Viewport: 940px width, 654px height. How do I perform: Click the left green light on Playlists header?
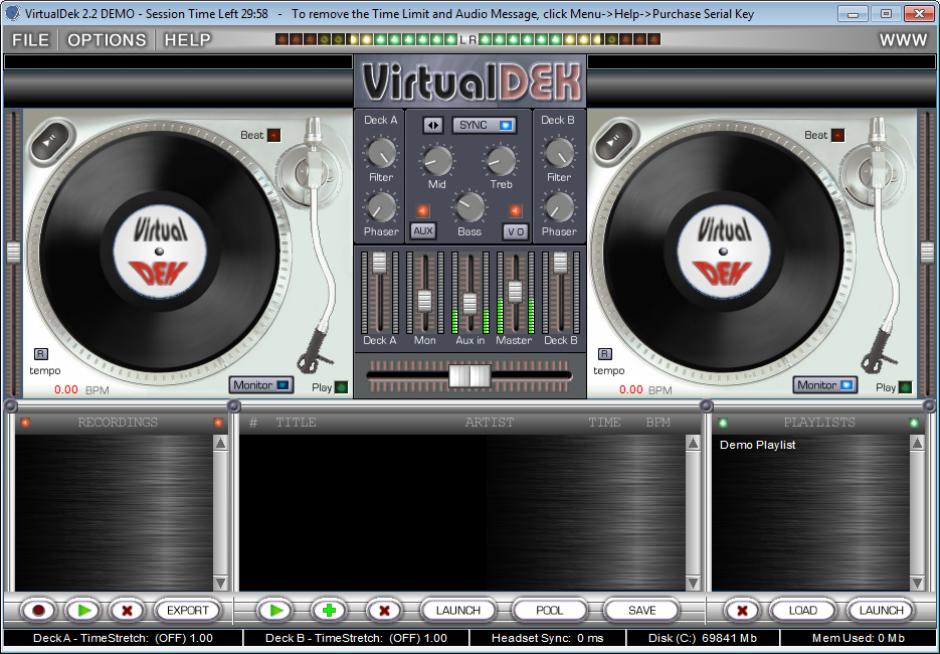723,423
